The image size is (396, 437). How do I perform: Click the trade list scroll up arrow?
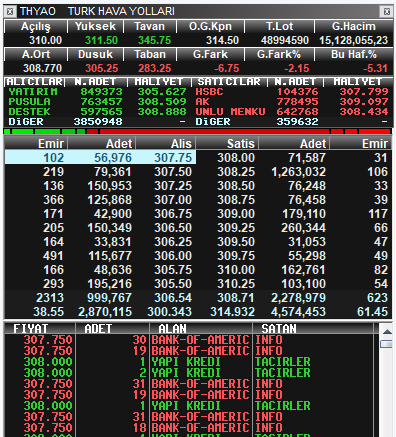[387, 331]
